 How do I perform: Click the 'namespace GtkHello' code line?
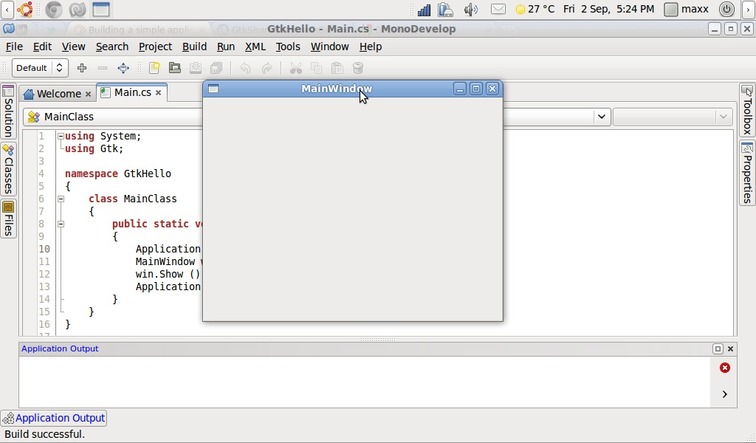tap(118, 174)
